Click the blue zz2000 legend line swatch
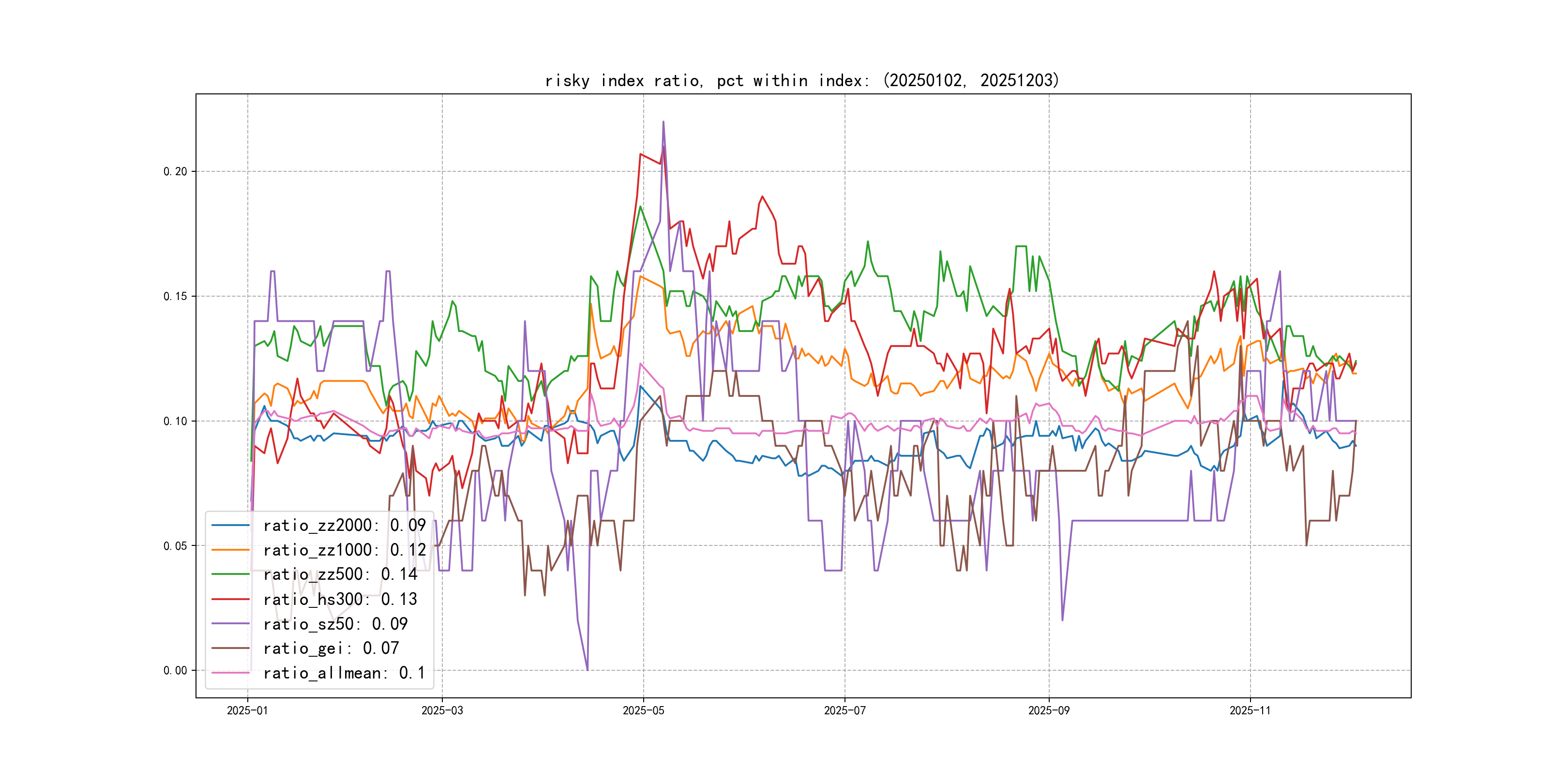The image size is (1568, 784). (231, 525)
